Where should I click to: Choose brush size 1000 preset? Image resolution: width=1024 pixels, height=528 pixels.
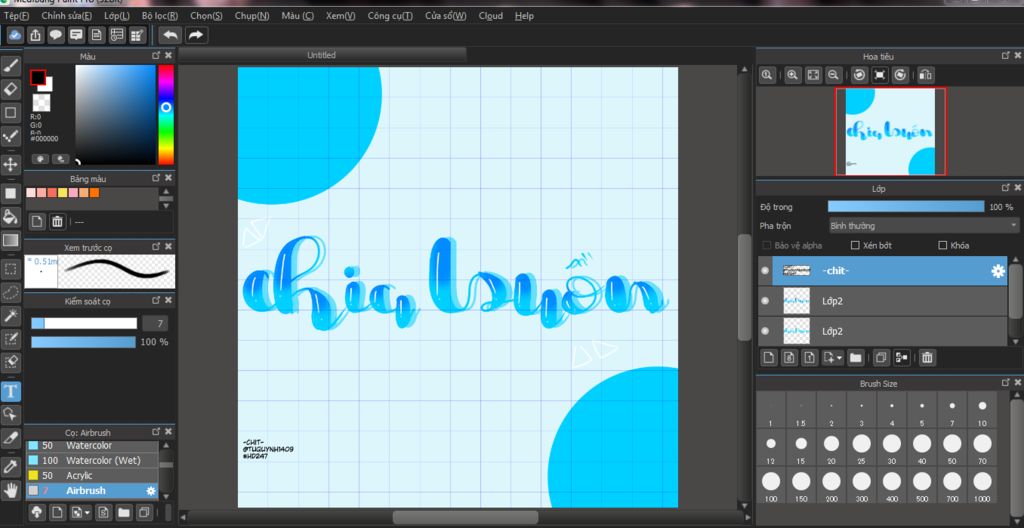pyautogui.click(x=982, y=486)
